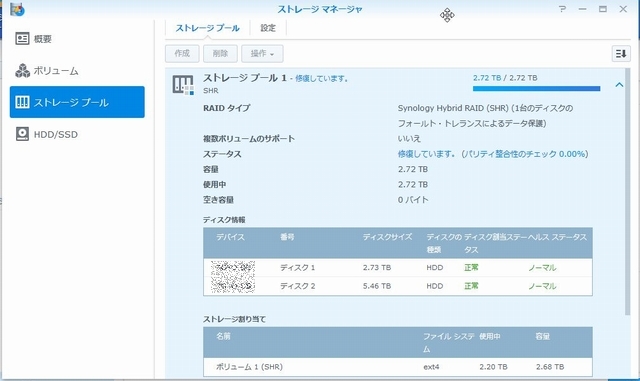Click the ディスクサイズ column header
This screenshot has width=640, height=381.
coord(388,237)
